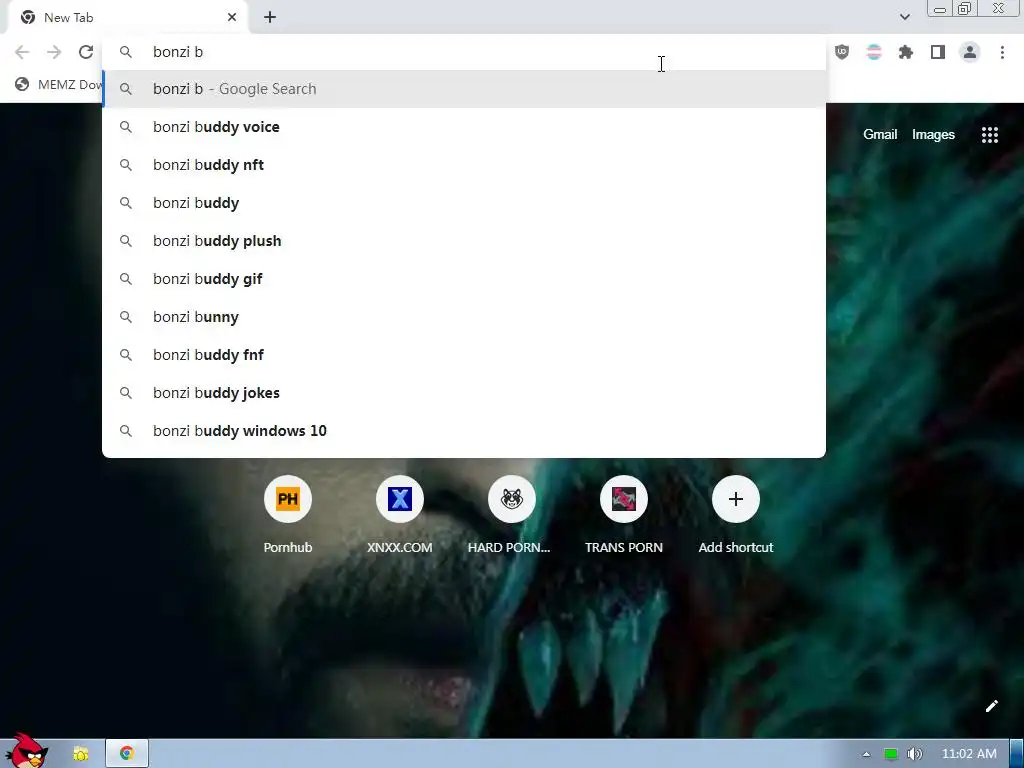The height and width of the screenshot is (768, 1024).
Task: Select 'bonzi b - Google Search' suggestion
Action: tap(464, 89)
